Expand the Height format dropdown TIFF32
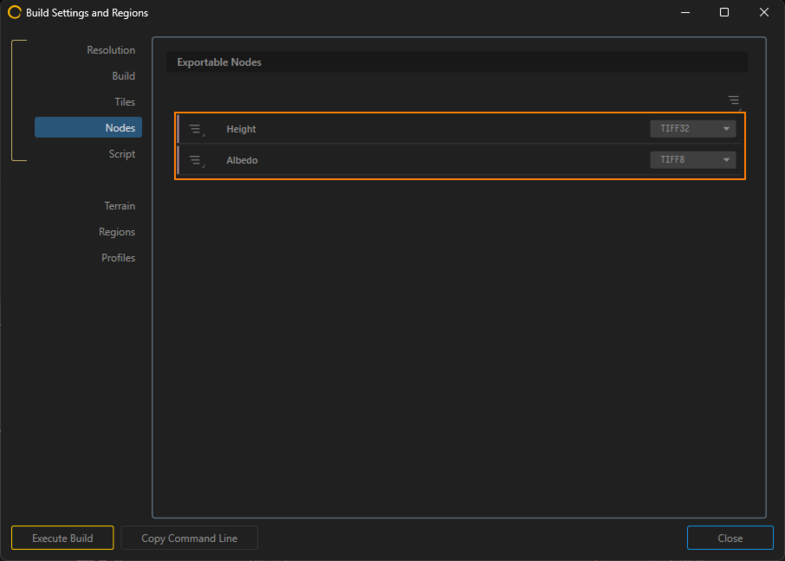The height and width of the screenshot is (561, 785). click(693, 129)
